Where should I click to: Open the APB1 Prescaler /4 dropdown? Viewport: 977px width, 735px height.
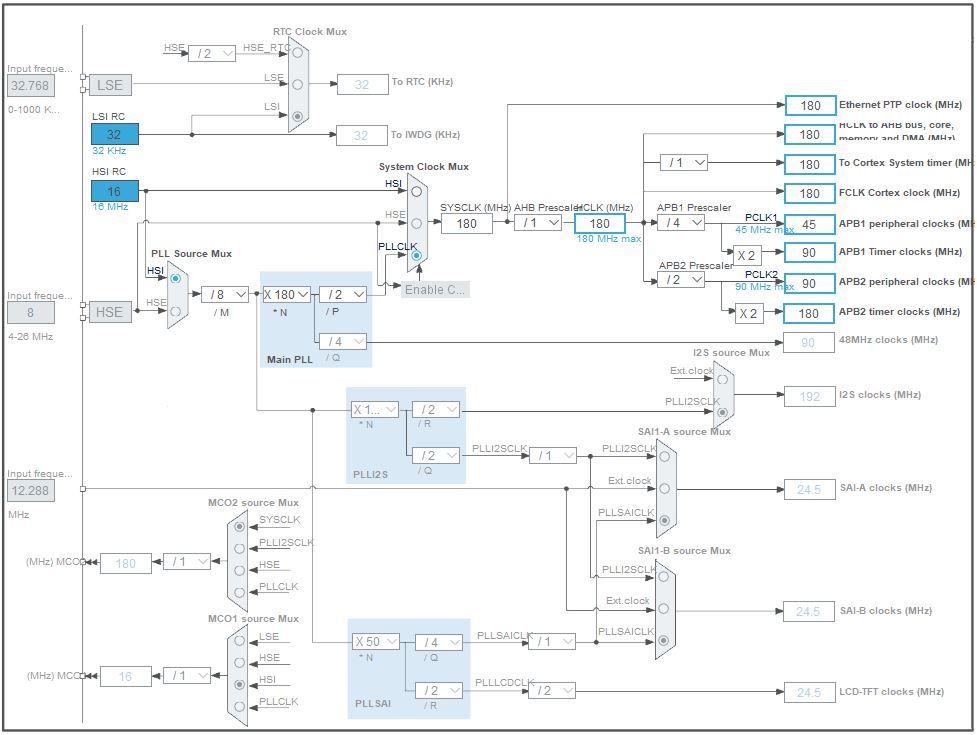point(681,223)
